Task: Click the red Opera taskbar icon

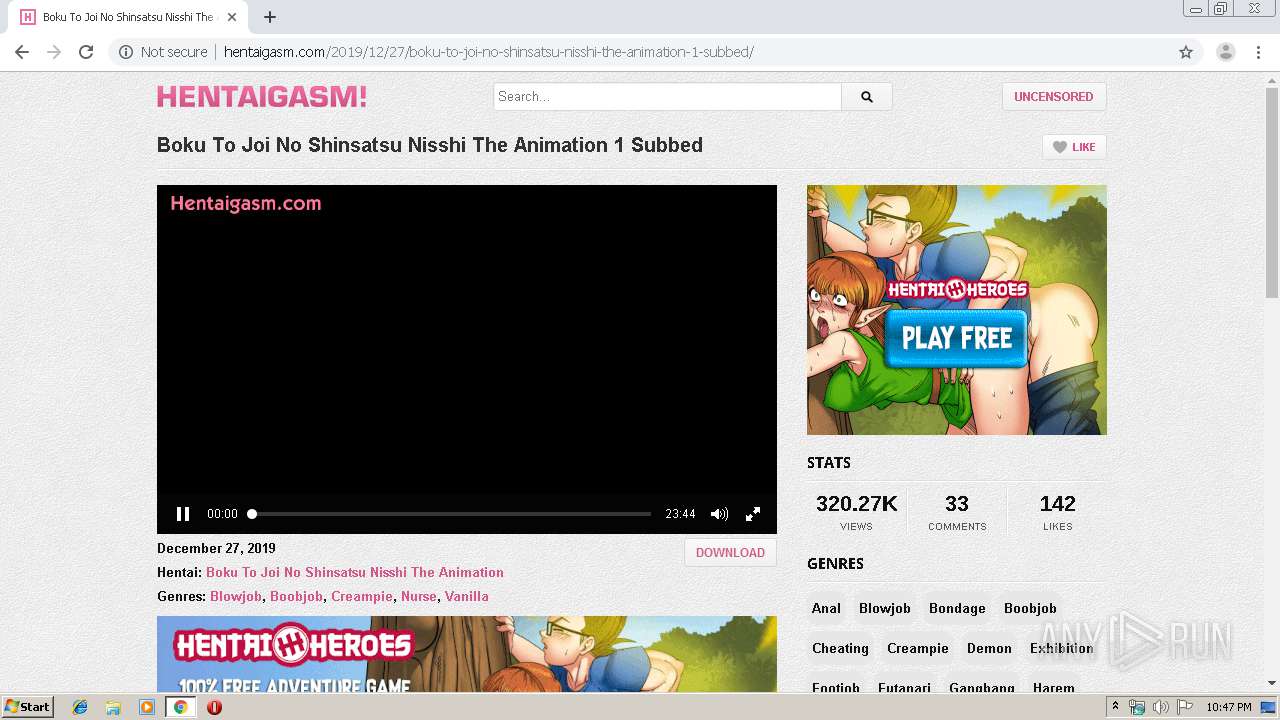Action: click(214, 707)
